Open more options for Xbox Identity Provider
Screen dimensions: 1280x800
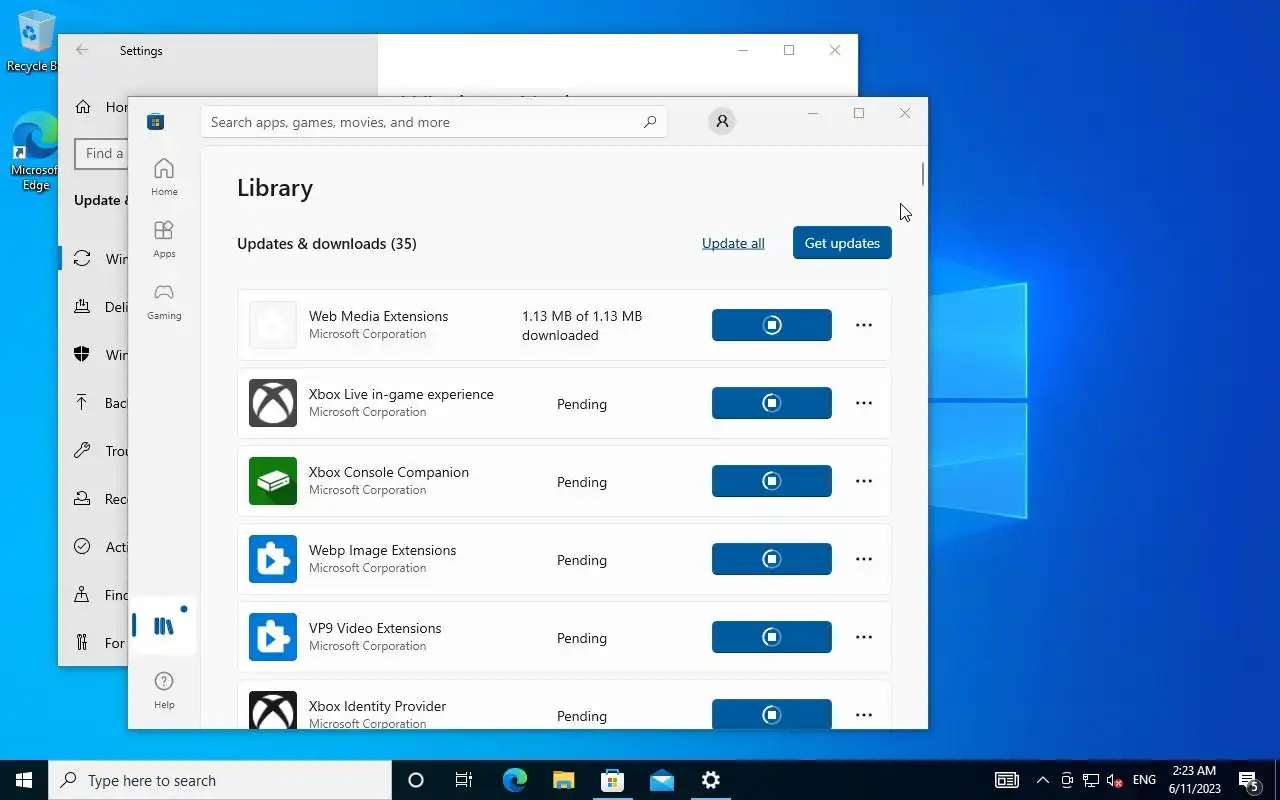pyautogui.click(x=864, y=715)
